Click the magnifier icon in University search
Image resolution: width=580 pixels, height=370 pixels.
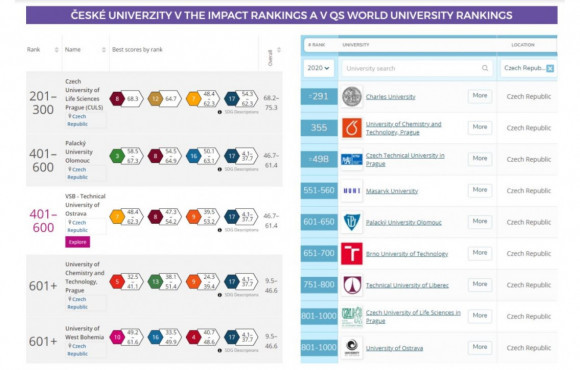485,68
